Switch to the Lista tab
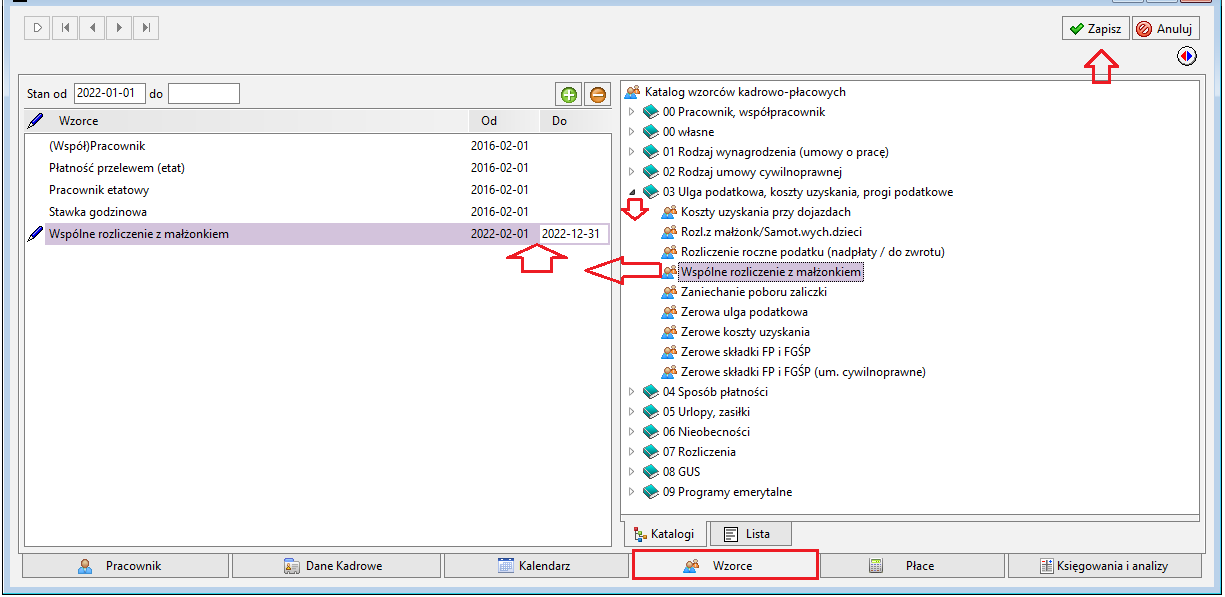Screen dimensions: 1225x597 pos(749,534)
